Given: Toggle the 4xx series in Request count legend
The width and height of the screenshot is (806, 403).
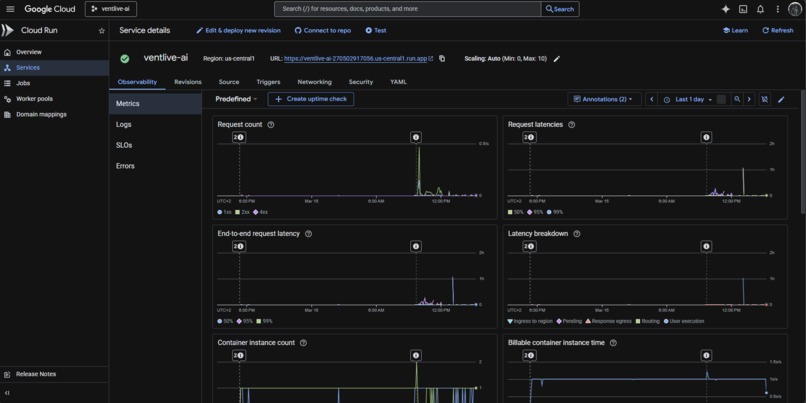Looking at the screenshot, I should click(261, 212).
